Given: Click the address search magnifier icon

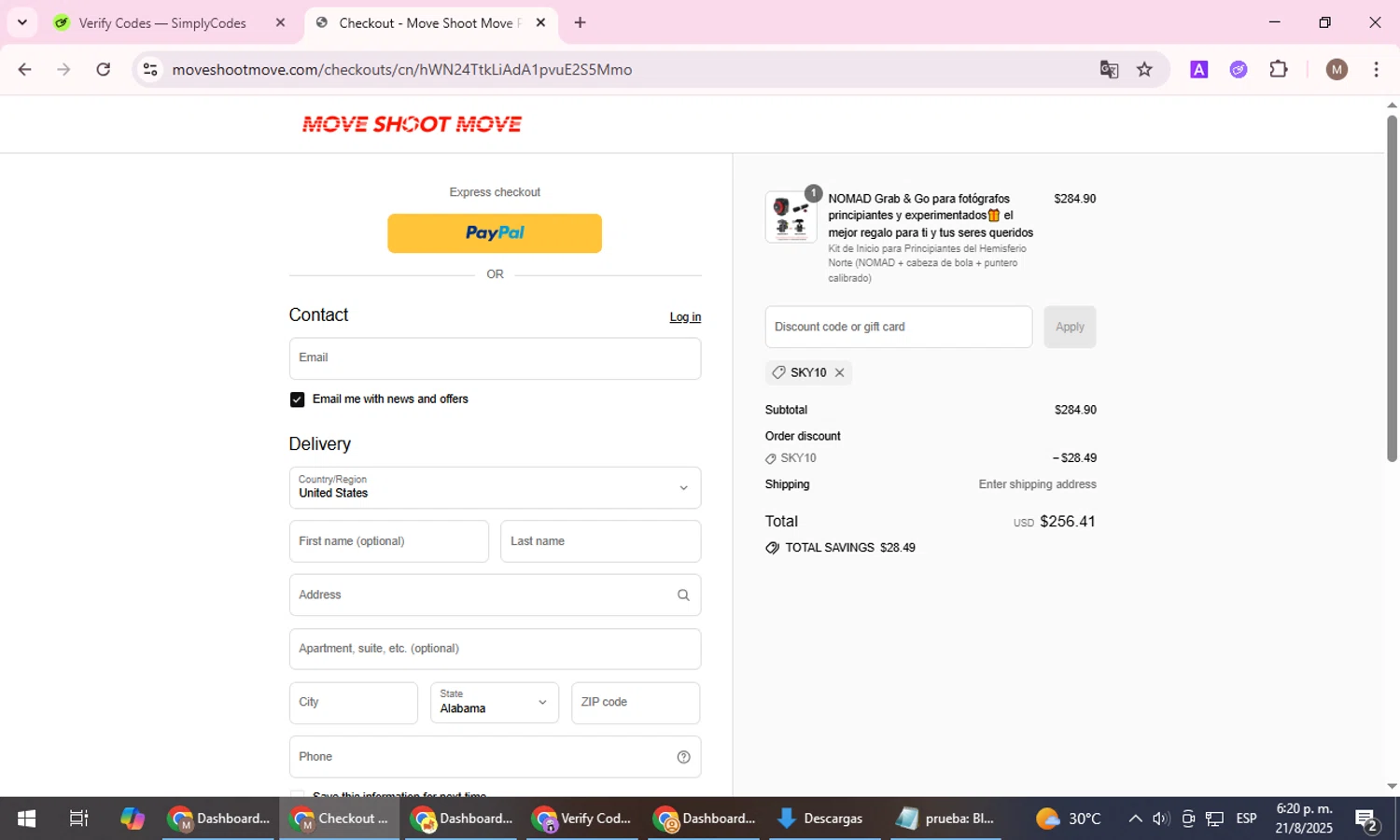Looking at the screenshot, I should coord(683,595).
